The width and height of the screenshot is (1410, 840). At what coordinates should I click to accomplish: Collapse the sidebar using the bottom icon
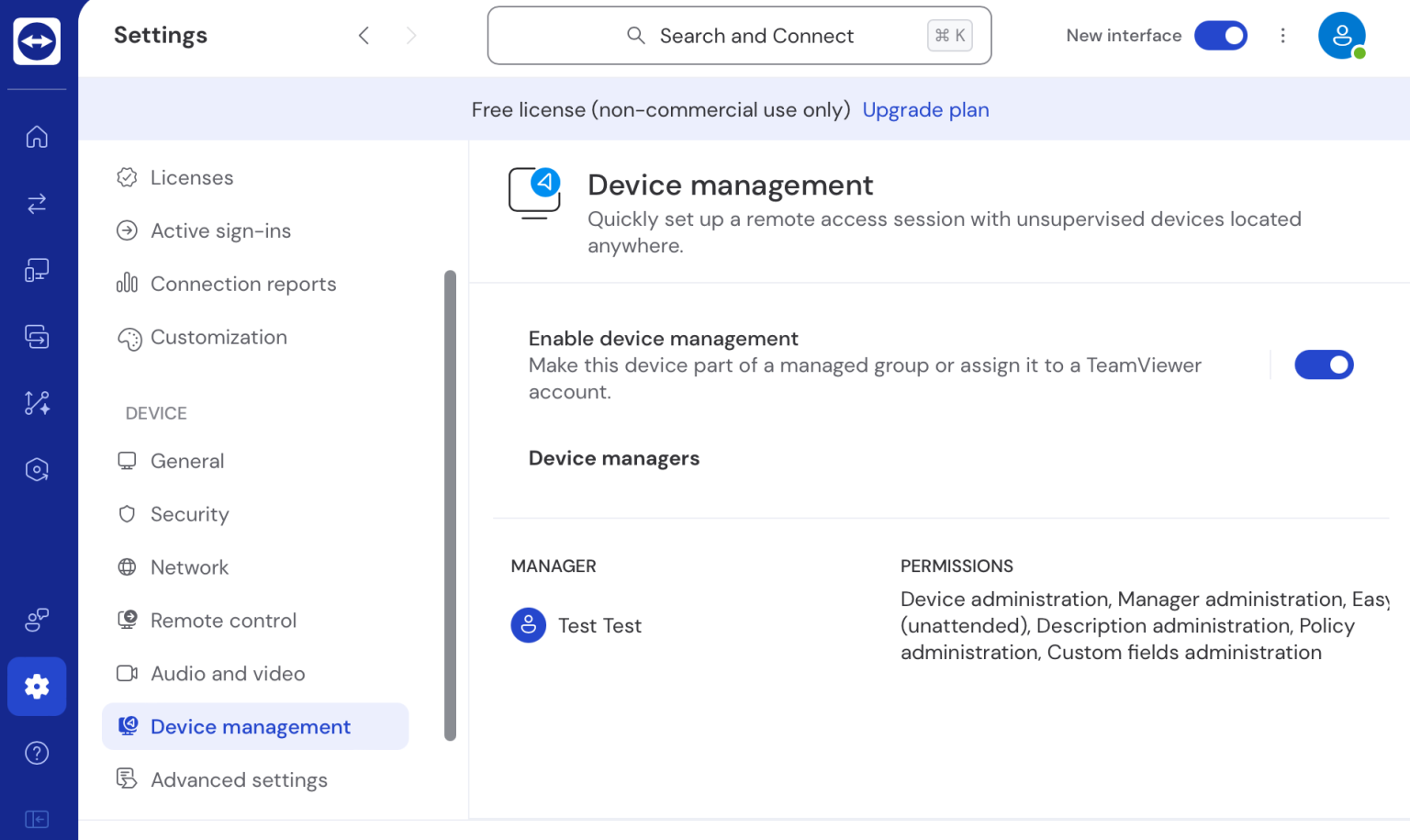coord(36,819)
